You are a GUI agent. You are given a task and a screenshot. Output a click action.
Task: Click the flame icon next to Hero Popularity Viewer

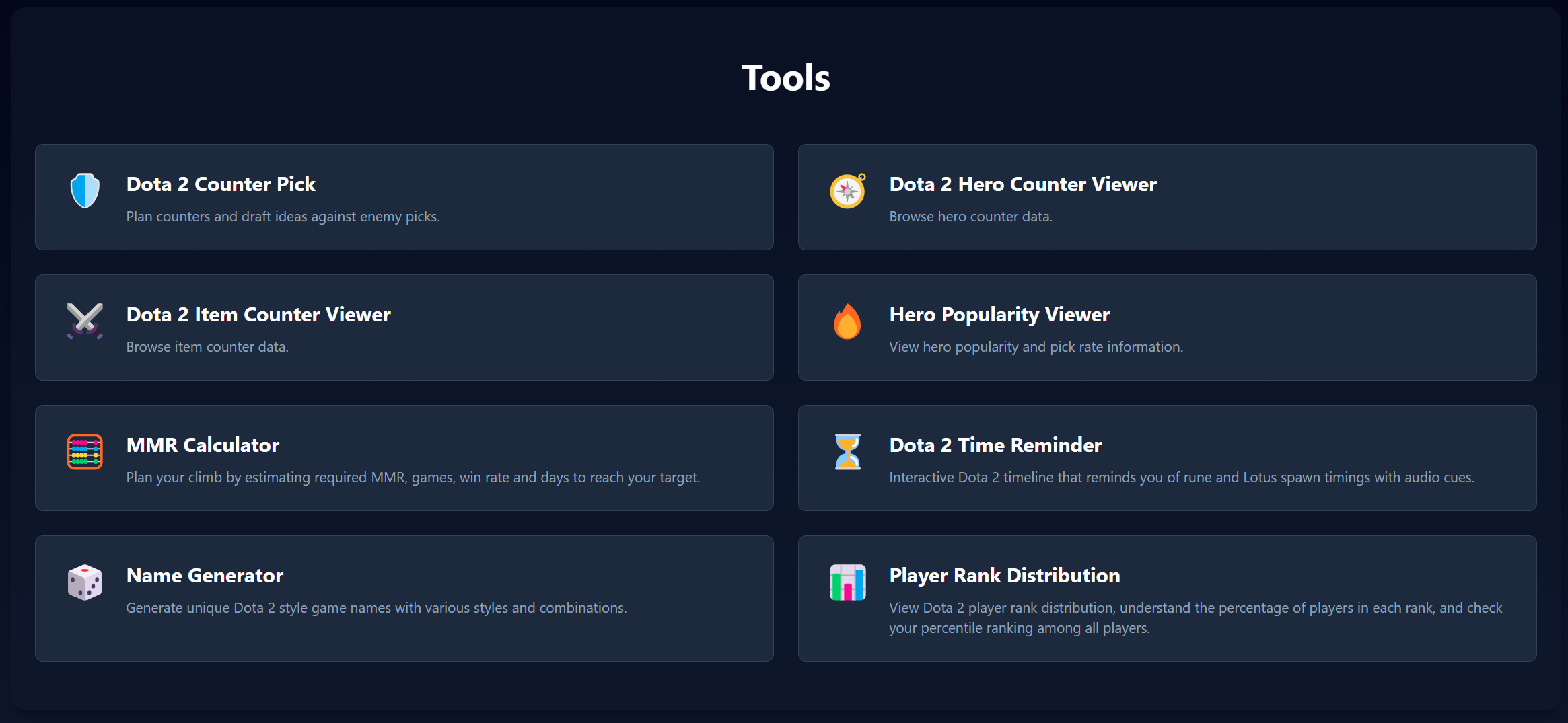coord(847,321)
